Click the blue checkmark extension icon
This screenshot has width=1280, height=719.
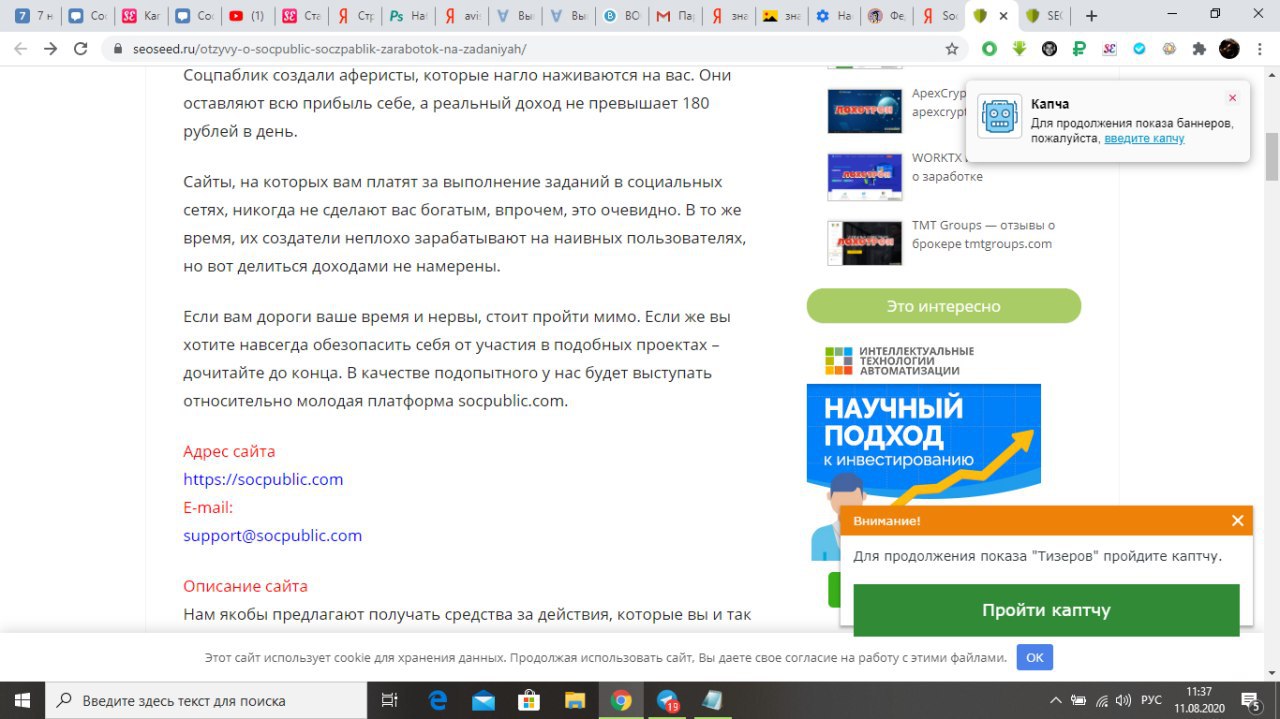point(1139,48)
